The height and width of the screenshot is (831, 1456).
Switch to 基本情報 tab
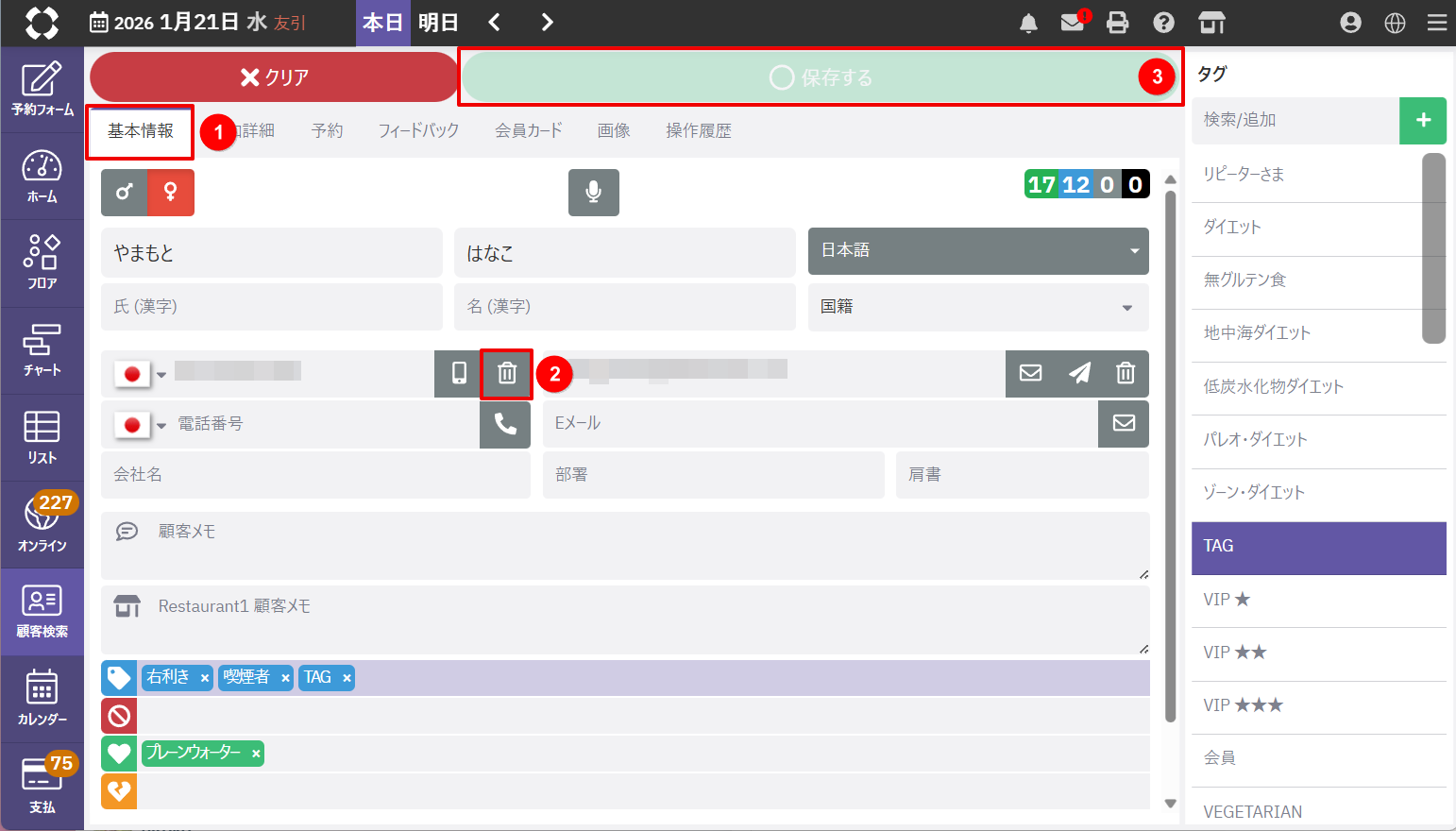141,131
